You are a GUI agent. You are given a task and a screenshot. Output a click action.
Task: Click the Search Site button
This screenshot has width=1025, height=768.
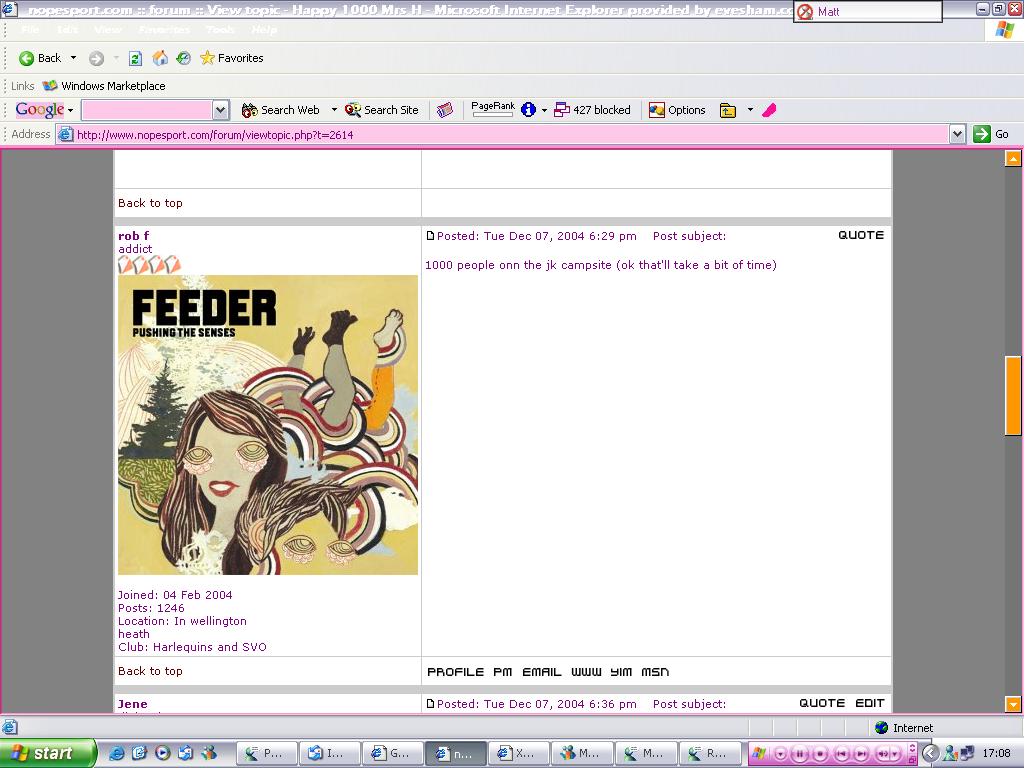pos(382,110)
